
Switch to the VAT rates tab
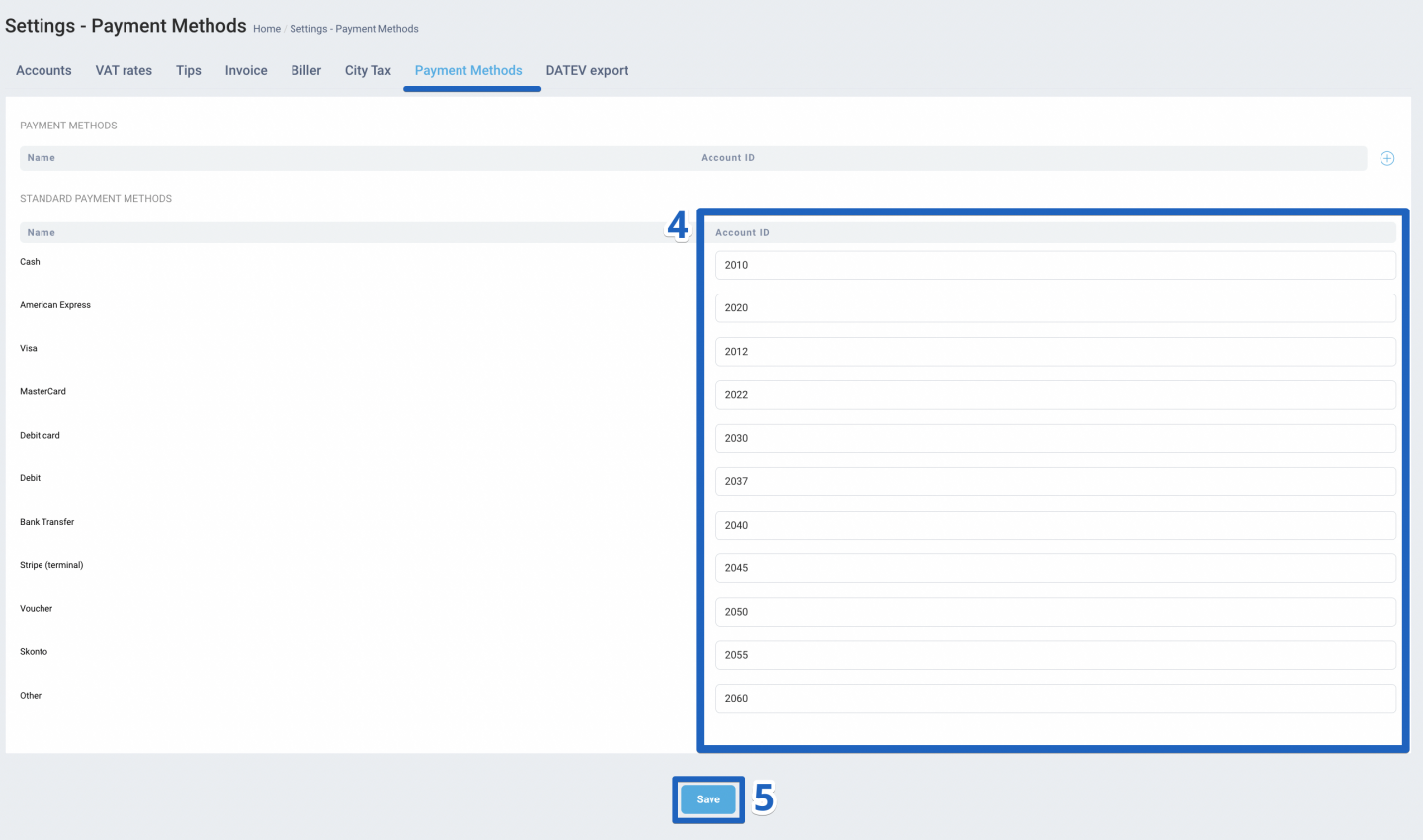click(x=124, y=71)
